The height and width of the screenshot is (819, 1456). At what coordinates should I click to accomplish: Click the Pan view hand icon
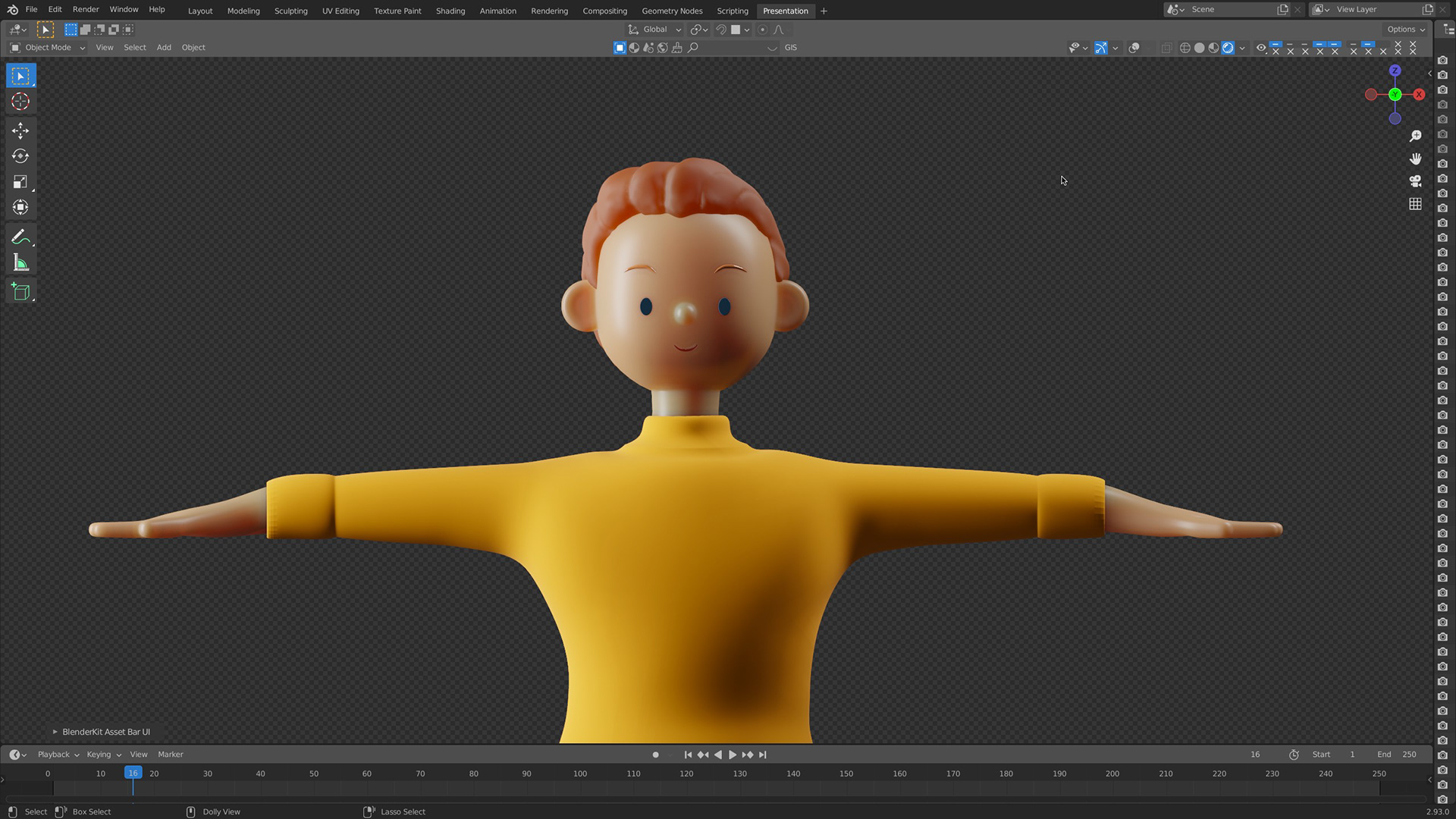pos(1415,158)
